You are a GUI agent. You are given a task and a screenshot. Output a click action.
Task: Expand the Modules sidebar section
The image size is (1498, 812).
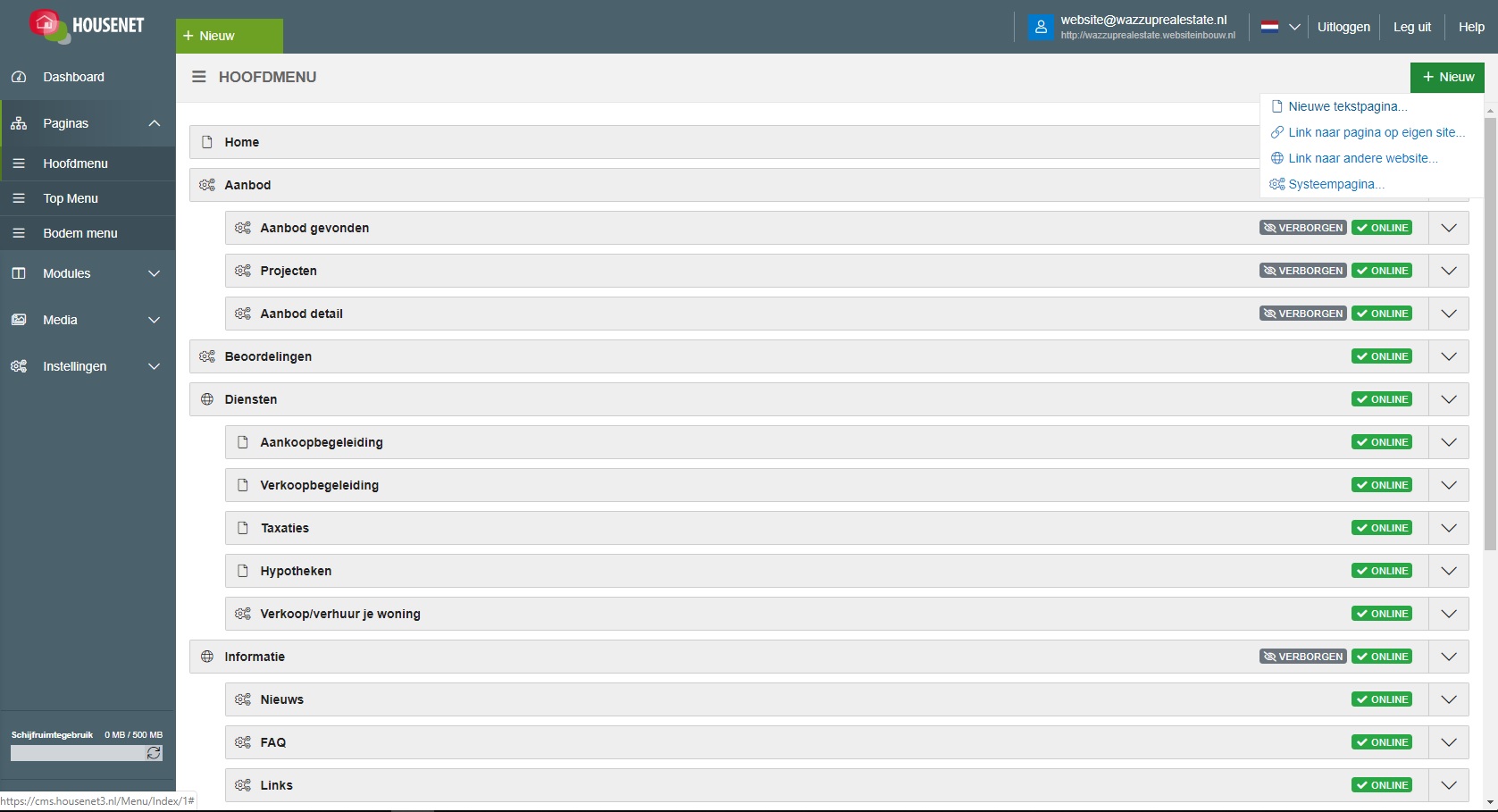[x=154, y=273]
